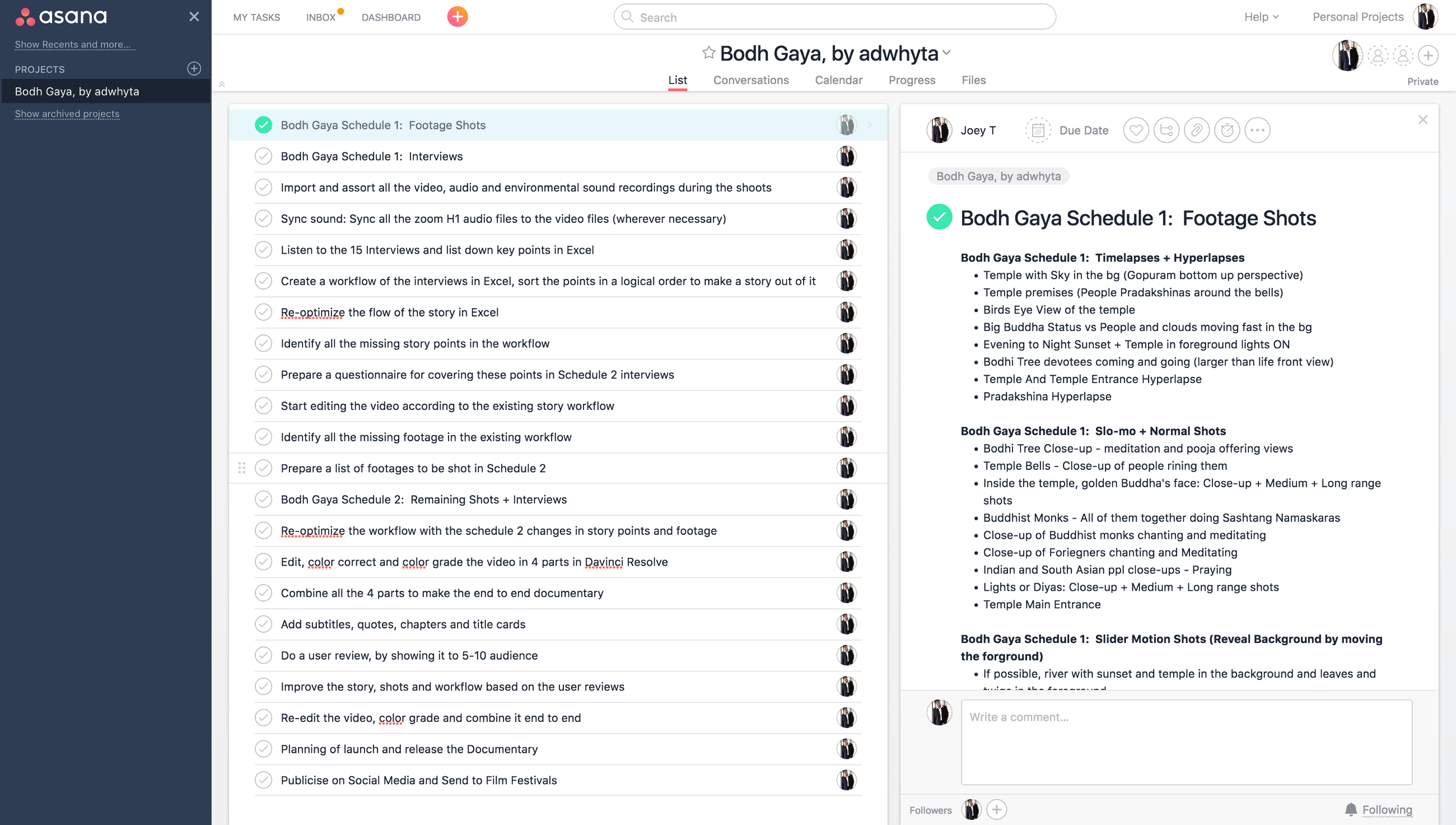Switch to the Calendar tab
This screenshot has width=1456, height=825.
pos(838,80)
